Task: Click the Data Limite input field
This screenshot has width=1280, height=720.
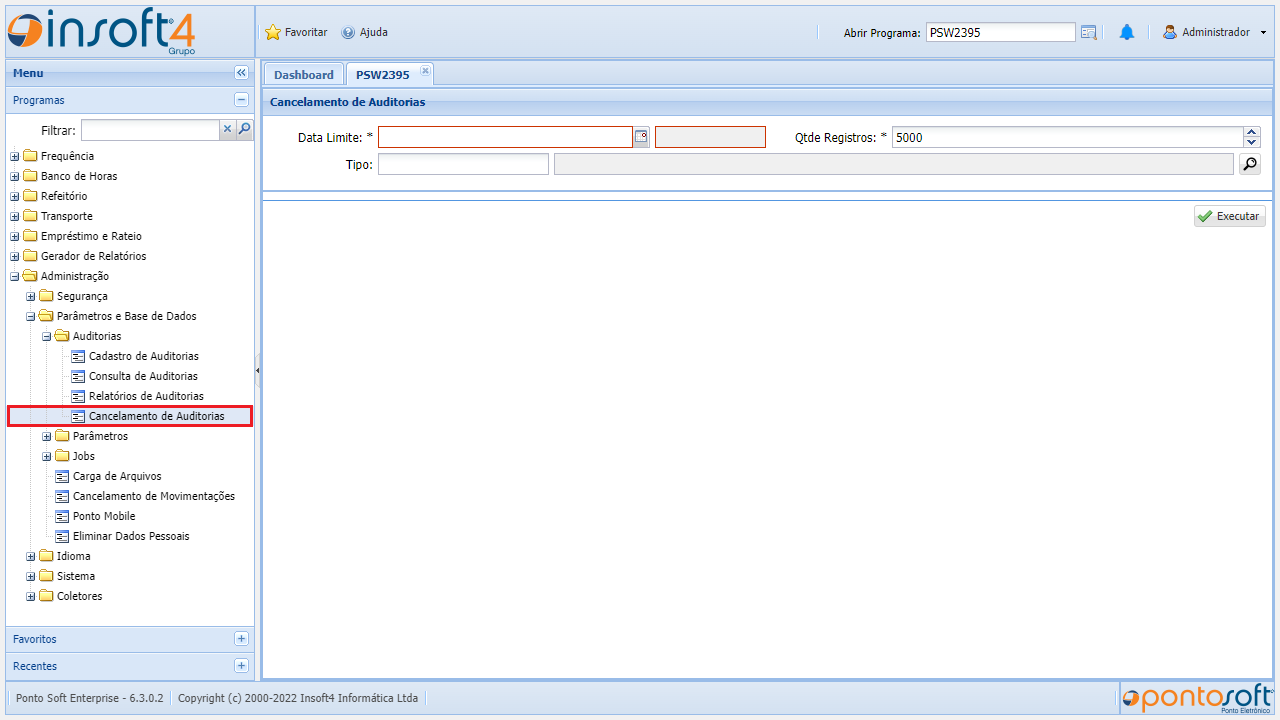Action: tap(505, 137)
